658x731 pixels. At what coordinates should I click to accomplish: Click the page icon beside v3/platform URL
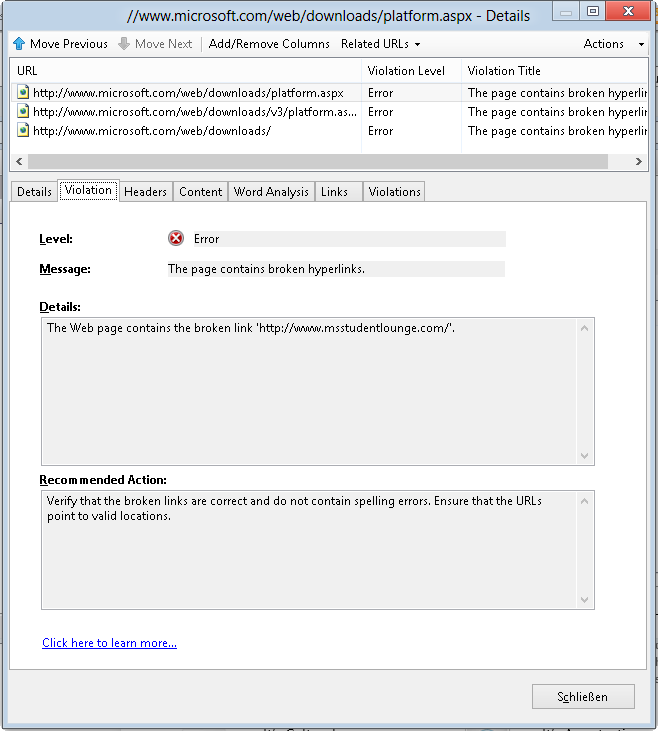pyautogui.click(x=23, y=111)
